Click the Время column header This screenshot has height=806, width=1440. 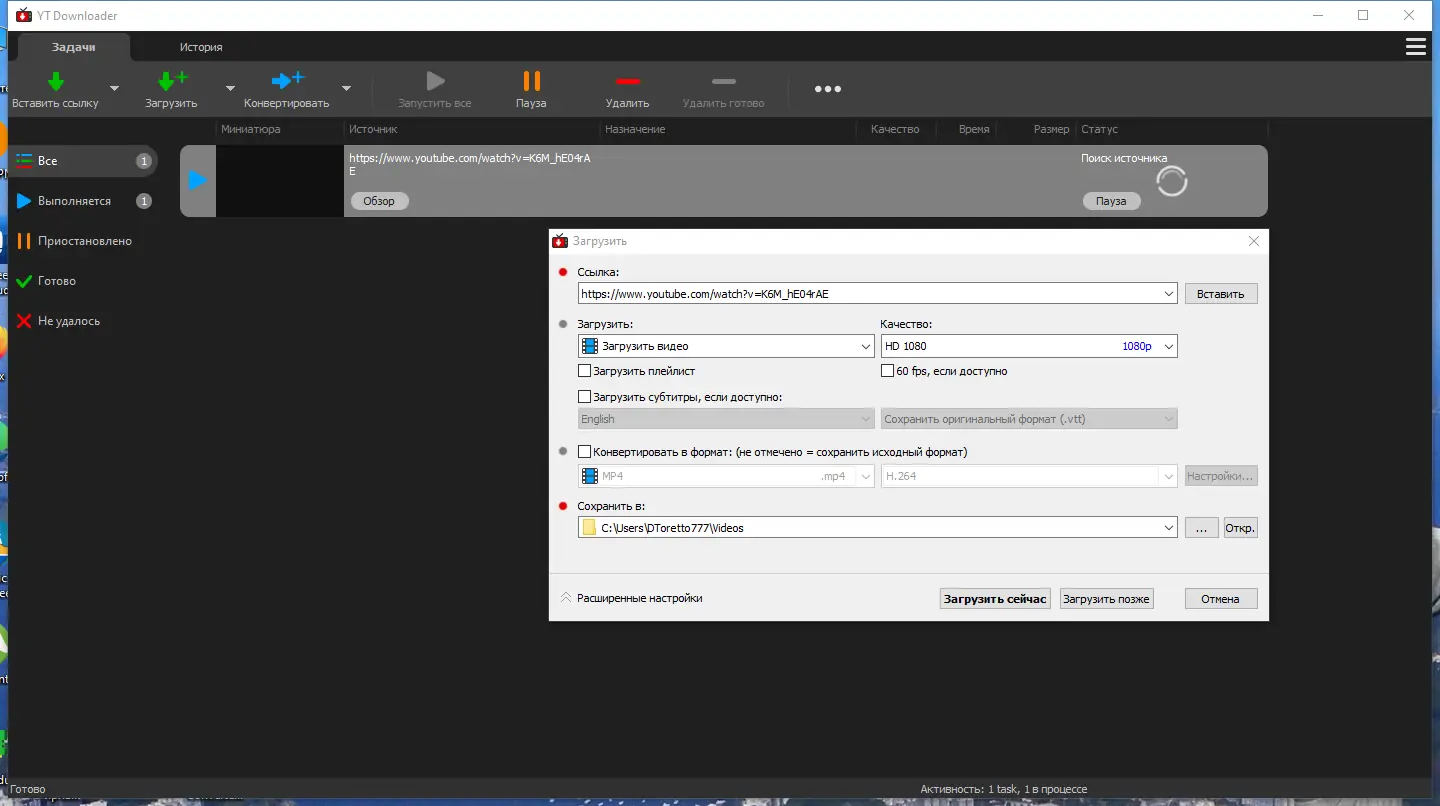coord(974,129)
